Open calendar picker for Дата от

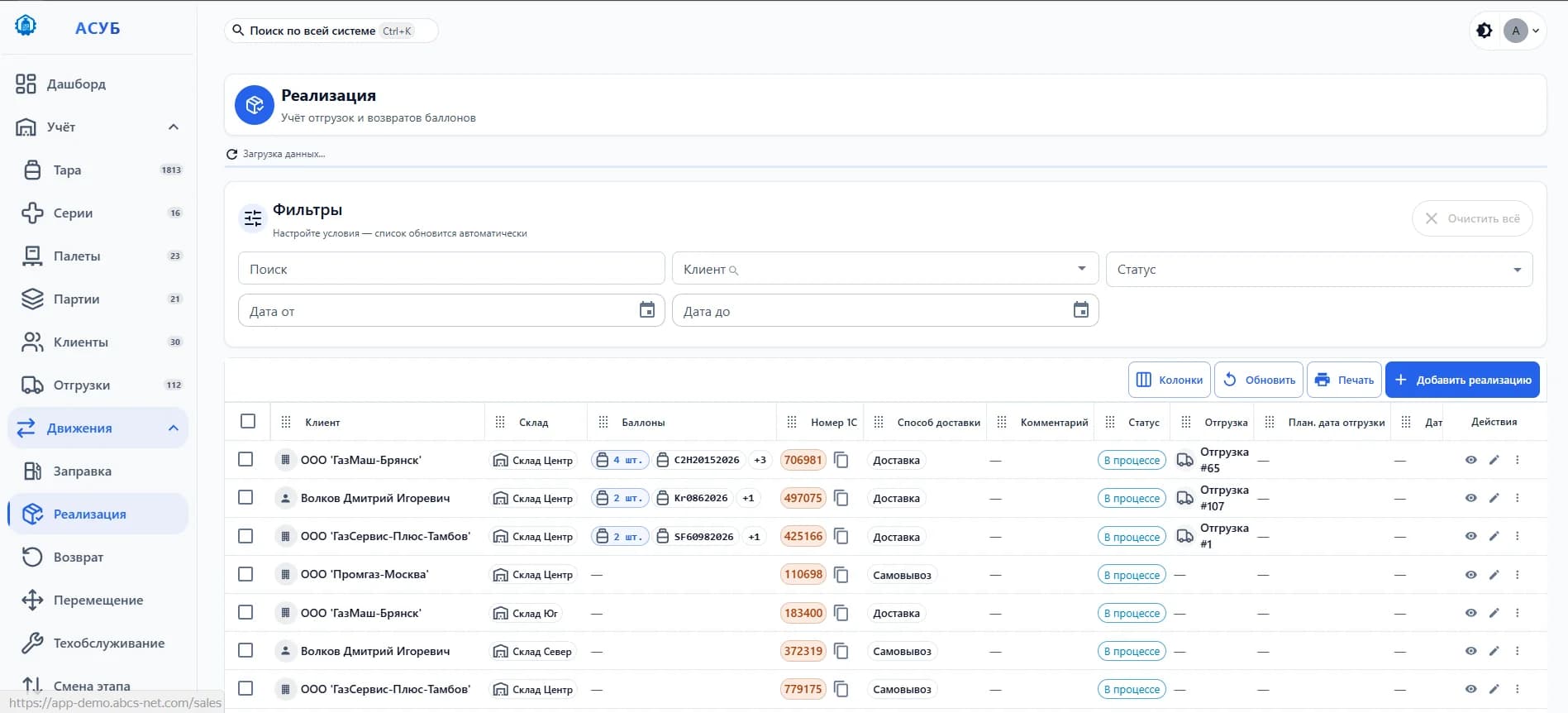tap(647, 310)
